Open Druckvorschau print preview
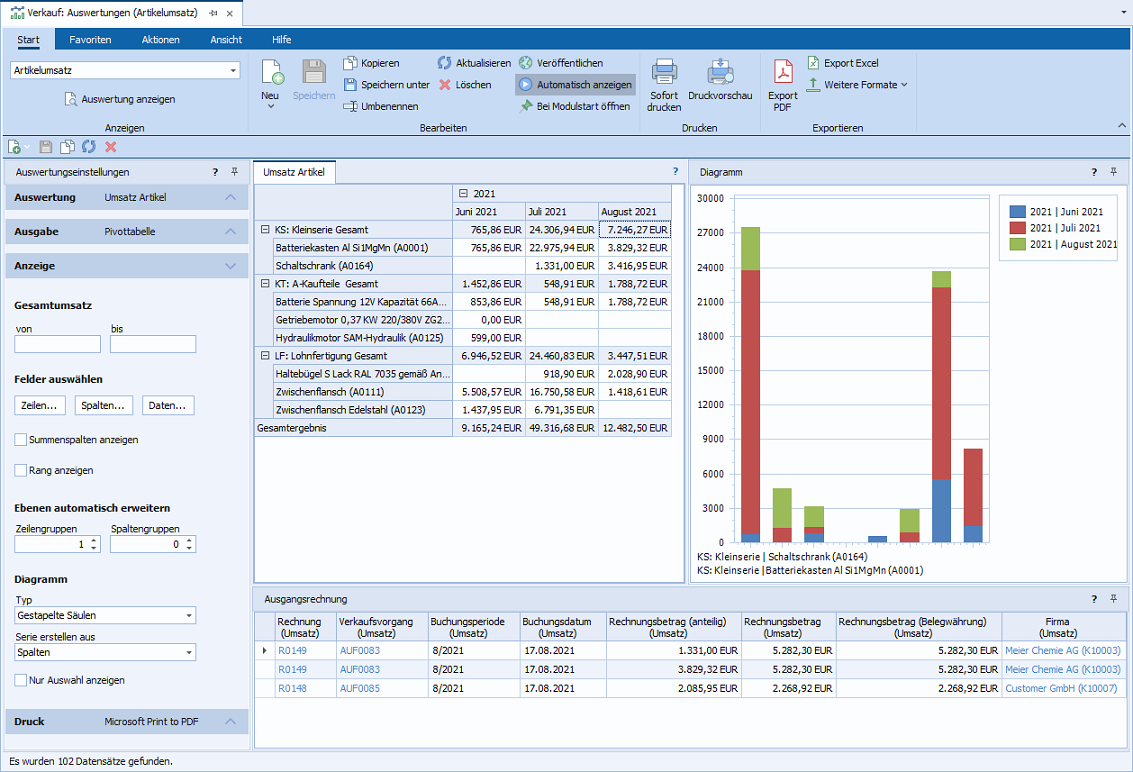 (x=720, y=74)
